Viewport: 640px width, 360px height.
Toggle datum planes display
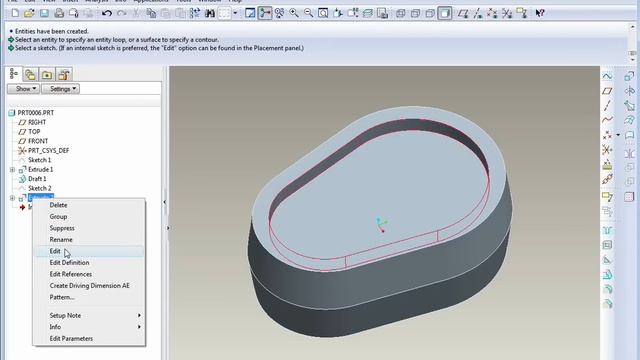(x=462, y=13)
